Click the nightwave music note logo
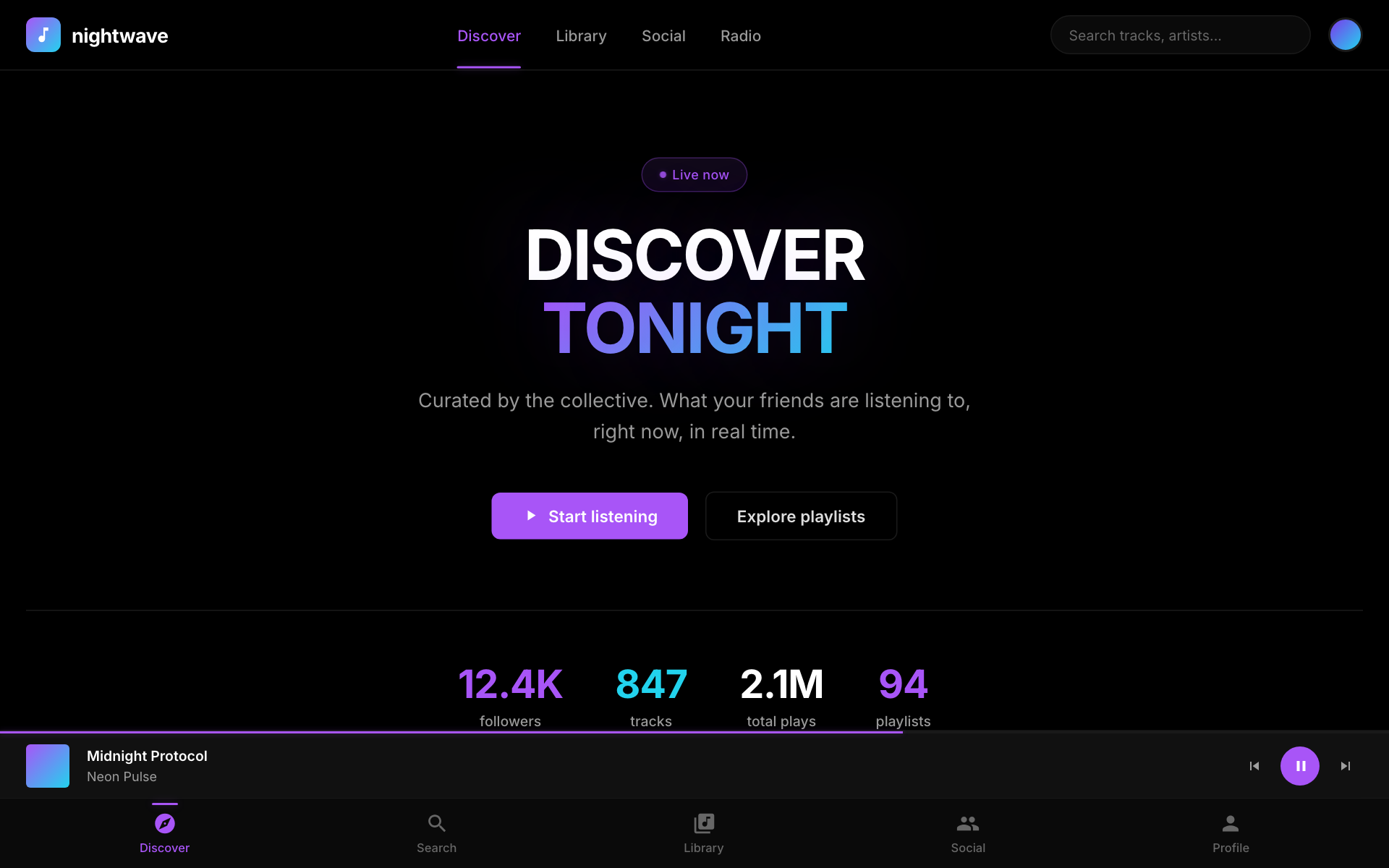1389x868 pixels. coord(43,35)
